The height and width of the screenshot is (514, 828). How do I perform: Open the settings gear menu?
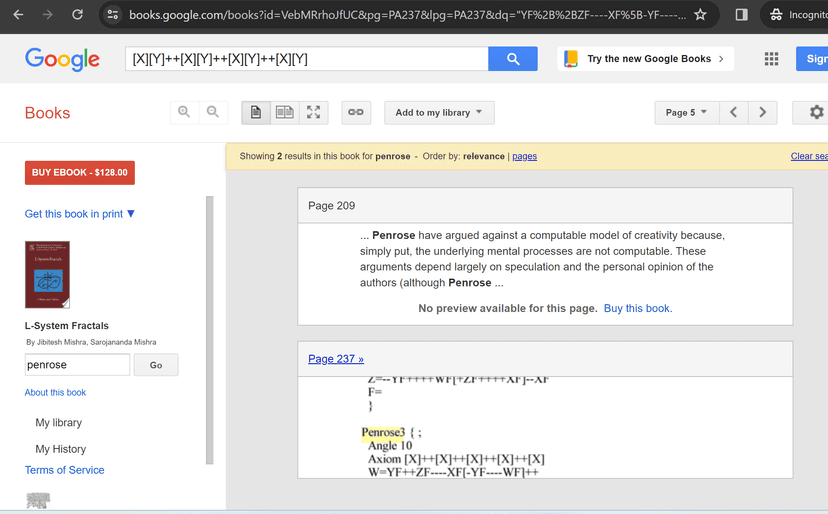815,113
